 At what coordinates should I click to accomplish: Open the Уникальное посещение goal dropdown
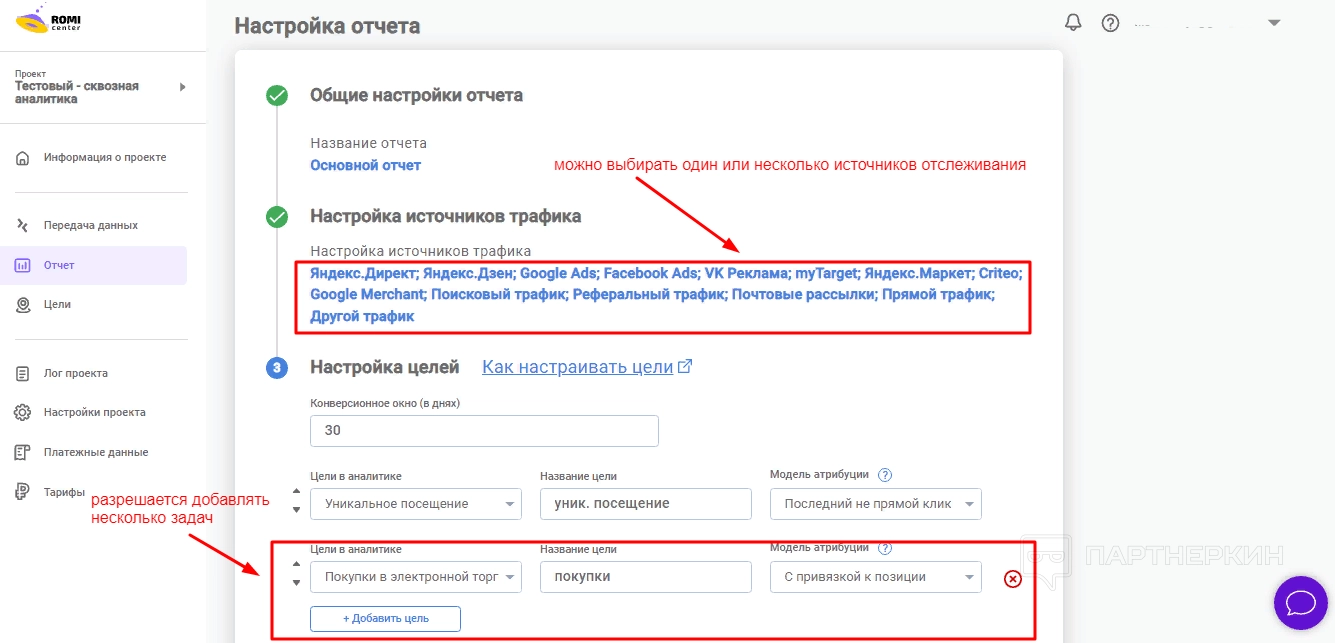[415, 504]
